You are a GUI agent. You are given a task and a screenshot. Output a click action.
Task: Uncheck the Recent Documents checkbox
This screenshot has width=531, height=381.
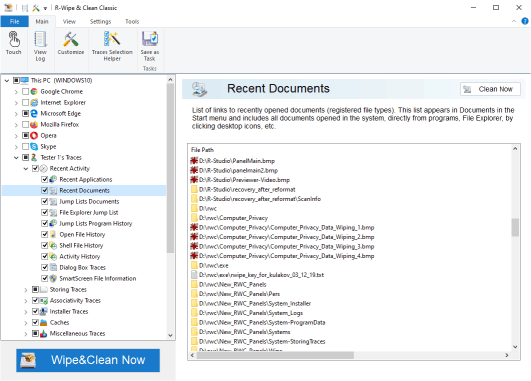pos(45,190)
